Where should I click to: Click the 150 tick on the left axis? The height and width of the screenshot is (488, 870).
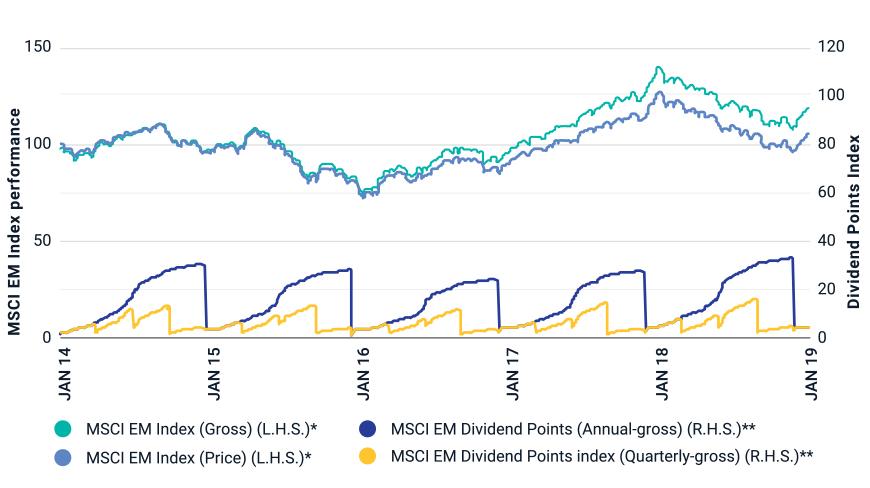tap(40, 48)
